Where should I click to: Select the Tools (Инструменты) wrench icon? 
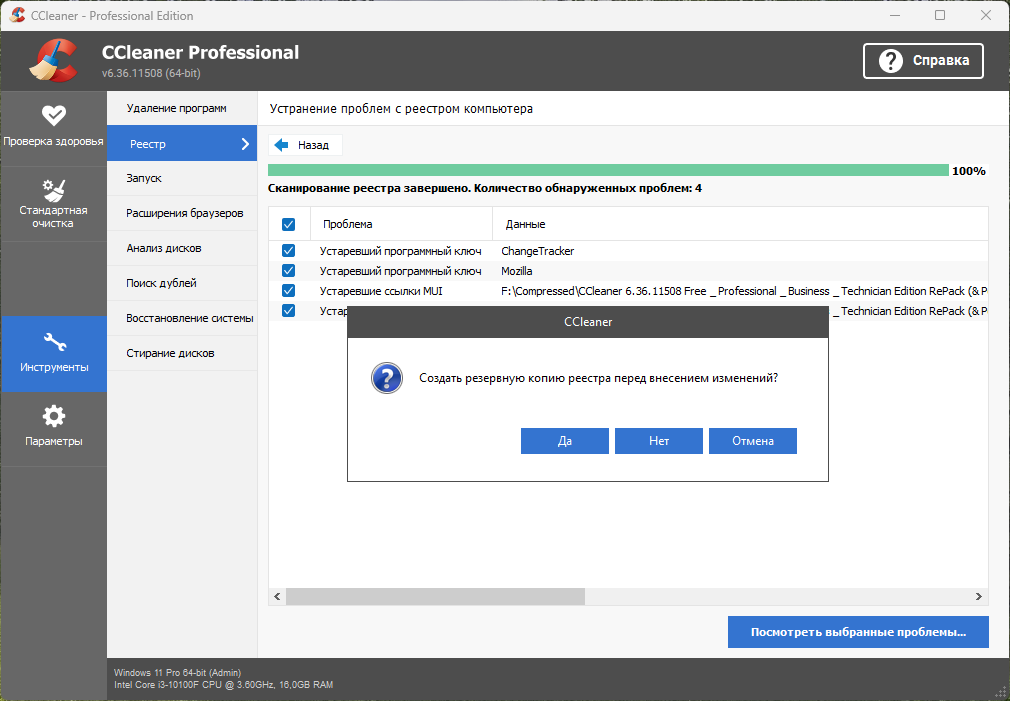[x=54, y=341]
